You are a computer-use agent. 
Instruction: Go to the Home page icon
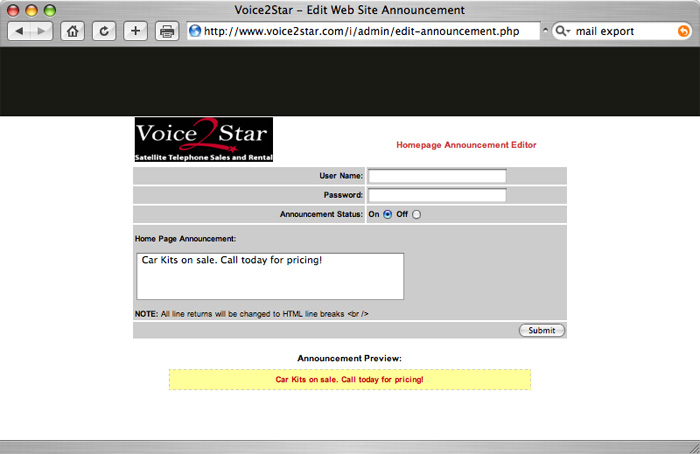pyautogui.click(x=72, y=31)
